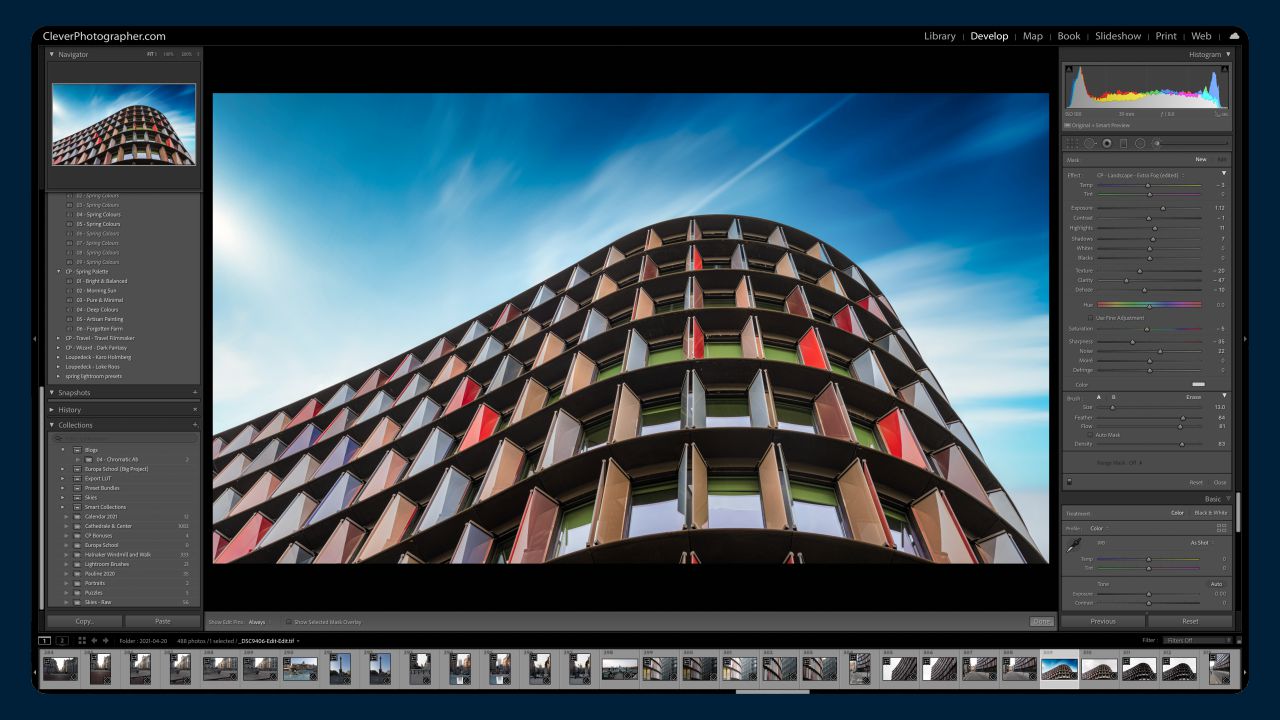Switch to the Slideshow module

point(1118,36)
